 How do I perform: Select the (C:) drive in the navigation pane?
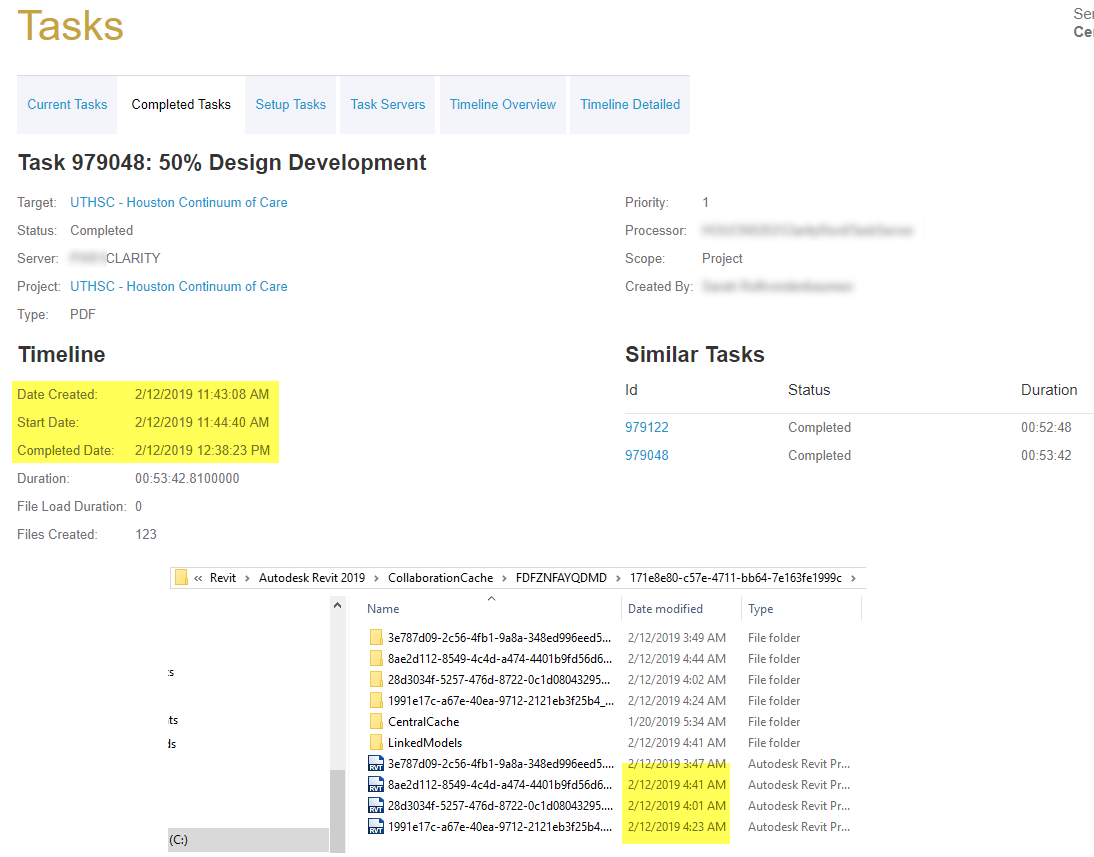click(179, 840)
